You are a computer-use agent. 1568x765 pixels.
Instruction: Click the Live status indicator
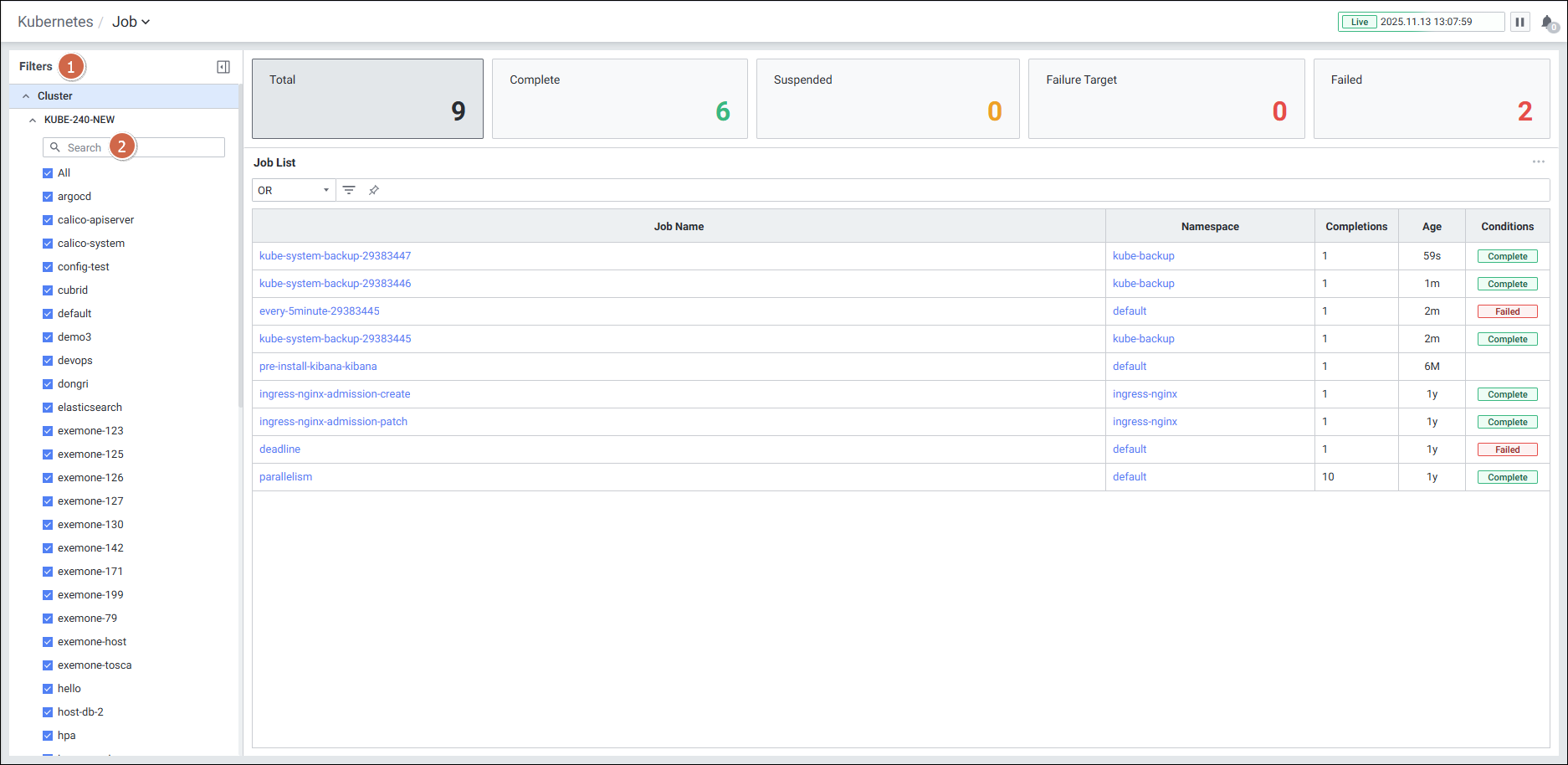tap(1359, 22)
